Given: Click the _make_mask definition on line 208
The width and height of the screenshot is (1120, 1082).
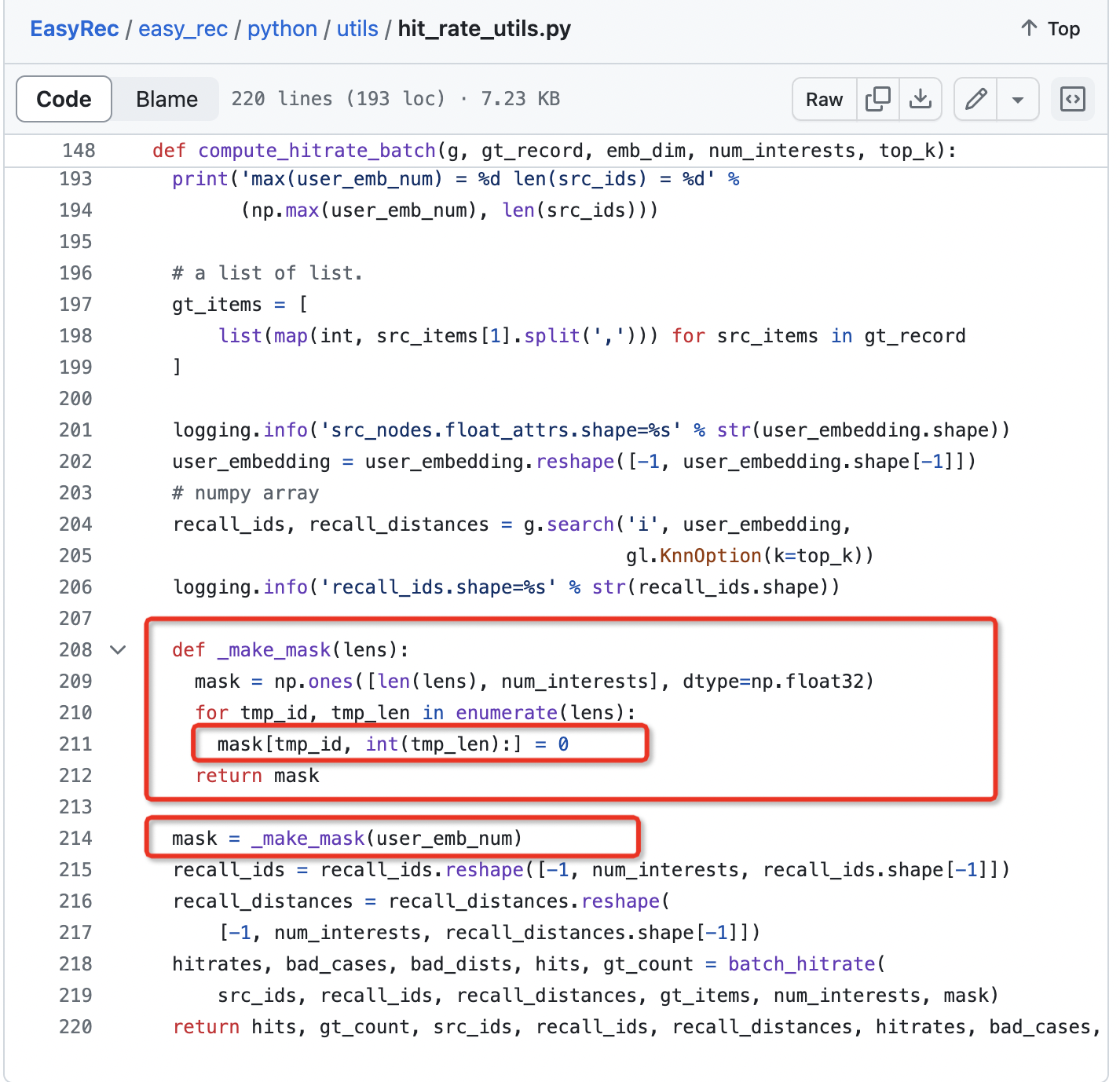Looking at the screenshot, I should 274,650.
